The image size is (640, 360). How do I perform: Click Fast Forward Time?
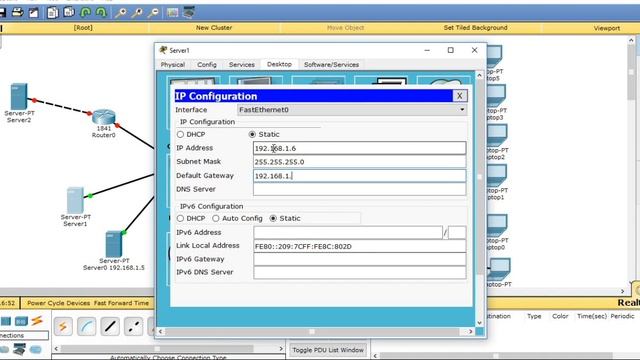point(121,303)
